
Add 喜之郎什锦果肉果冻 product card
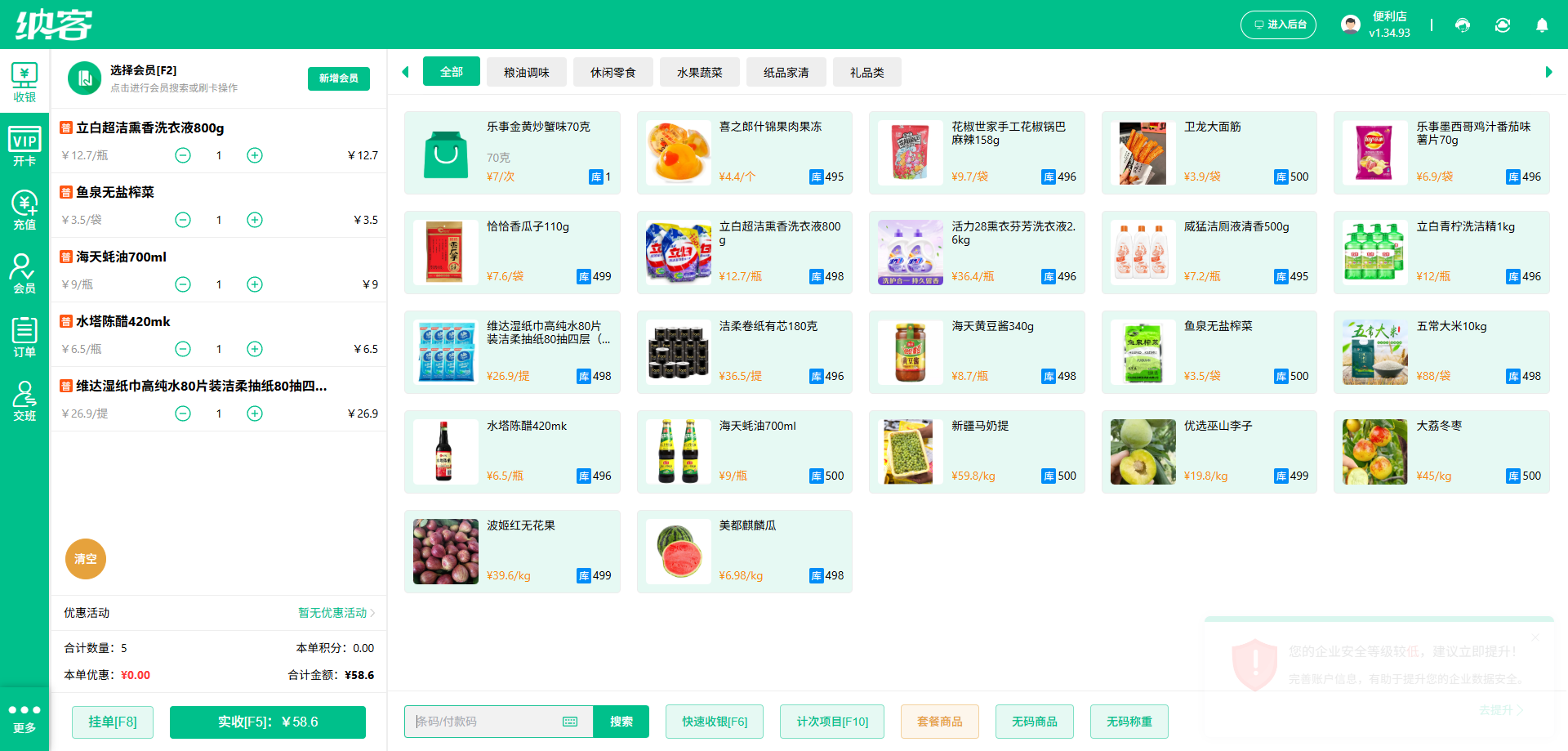click(745, 153)
